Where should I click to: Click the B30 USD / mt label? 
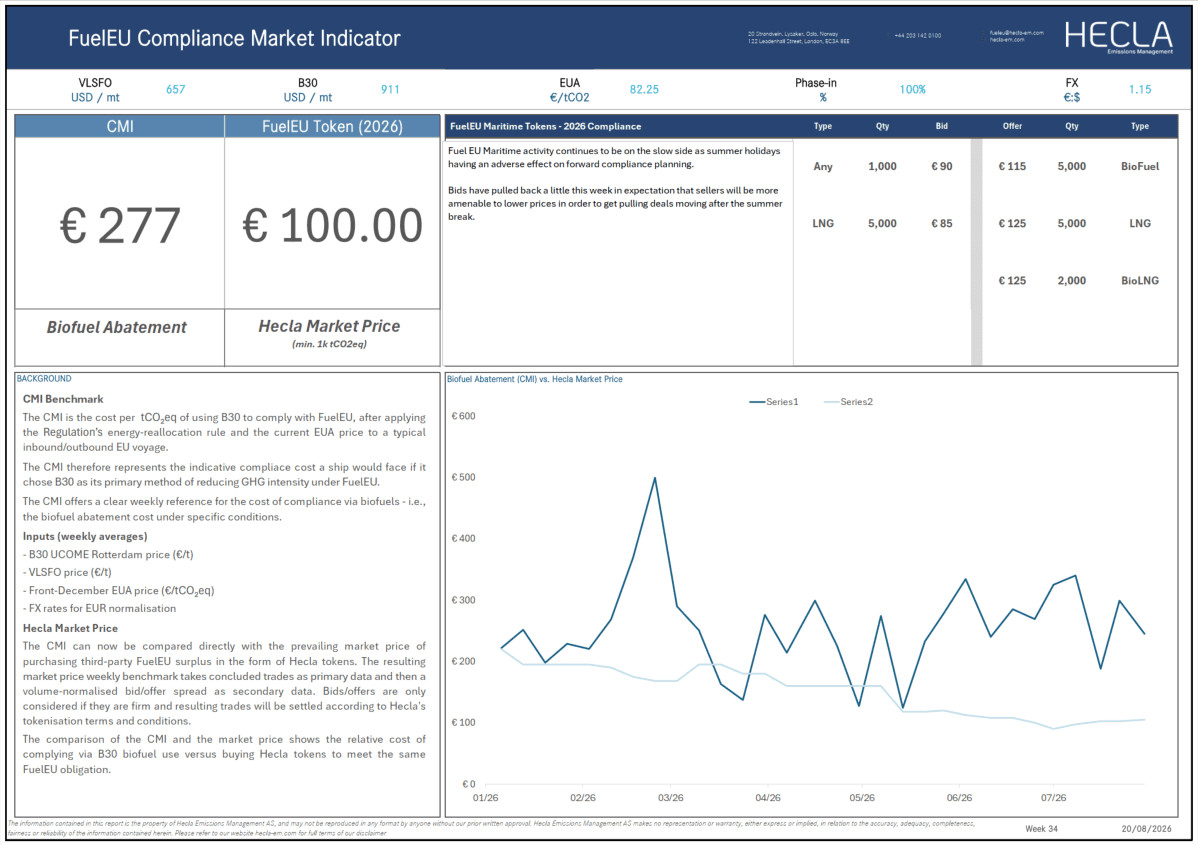(x=308, y=90)
